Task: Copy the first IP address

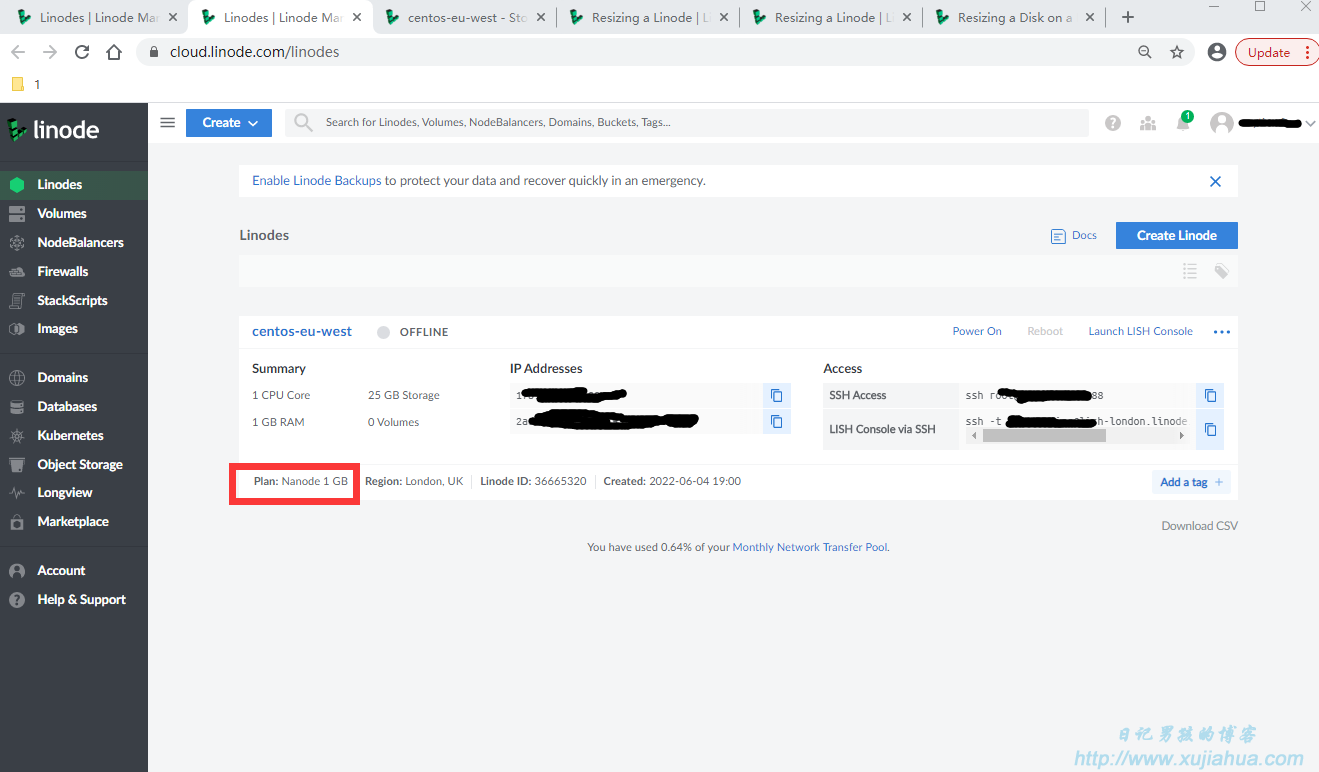Action: point(776,395)
